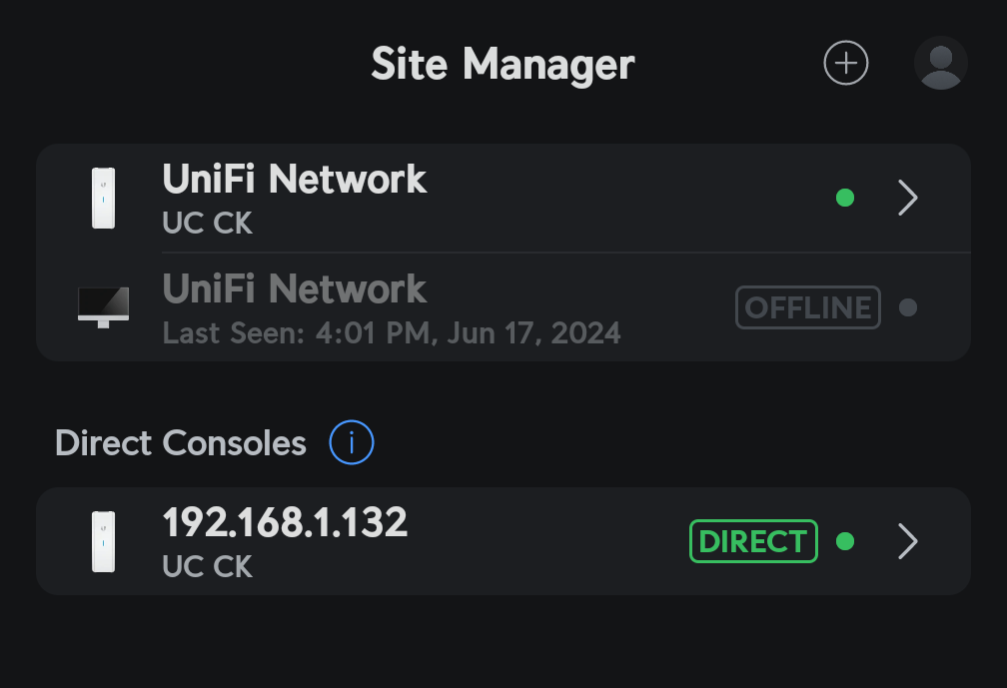Click UC CK label under 192.168.1.132
This screenshot has width=1007, height=688.
(207, 567)
